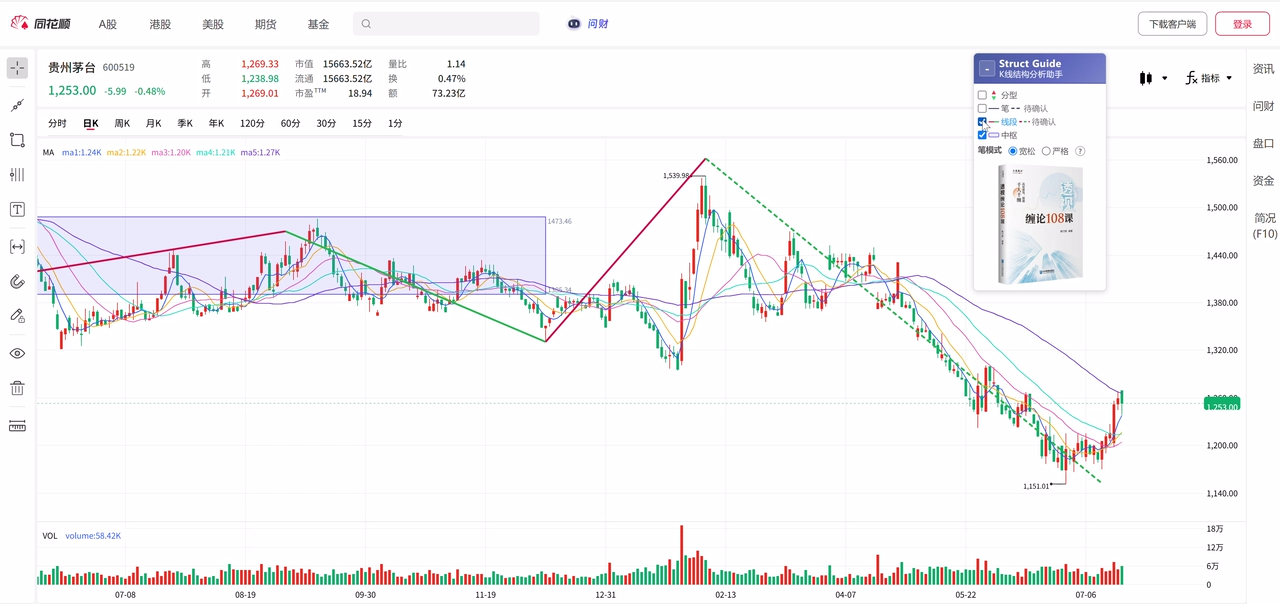The width and height of the screenshot is (1280, 604).
Task: Open the A股 menu
Action: [x=108, y=24]
